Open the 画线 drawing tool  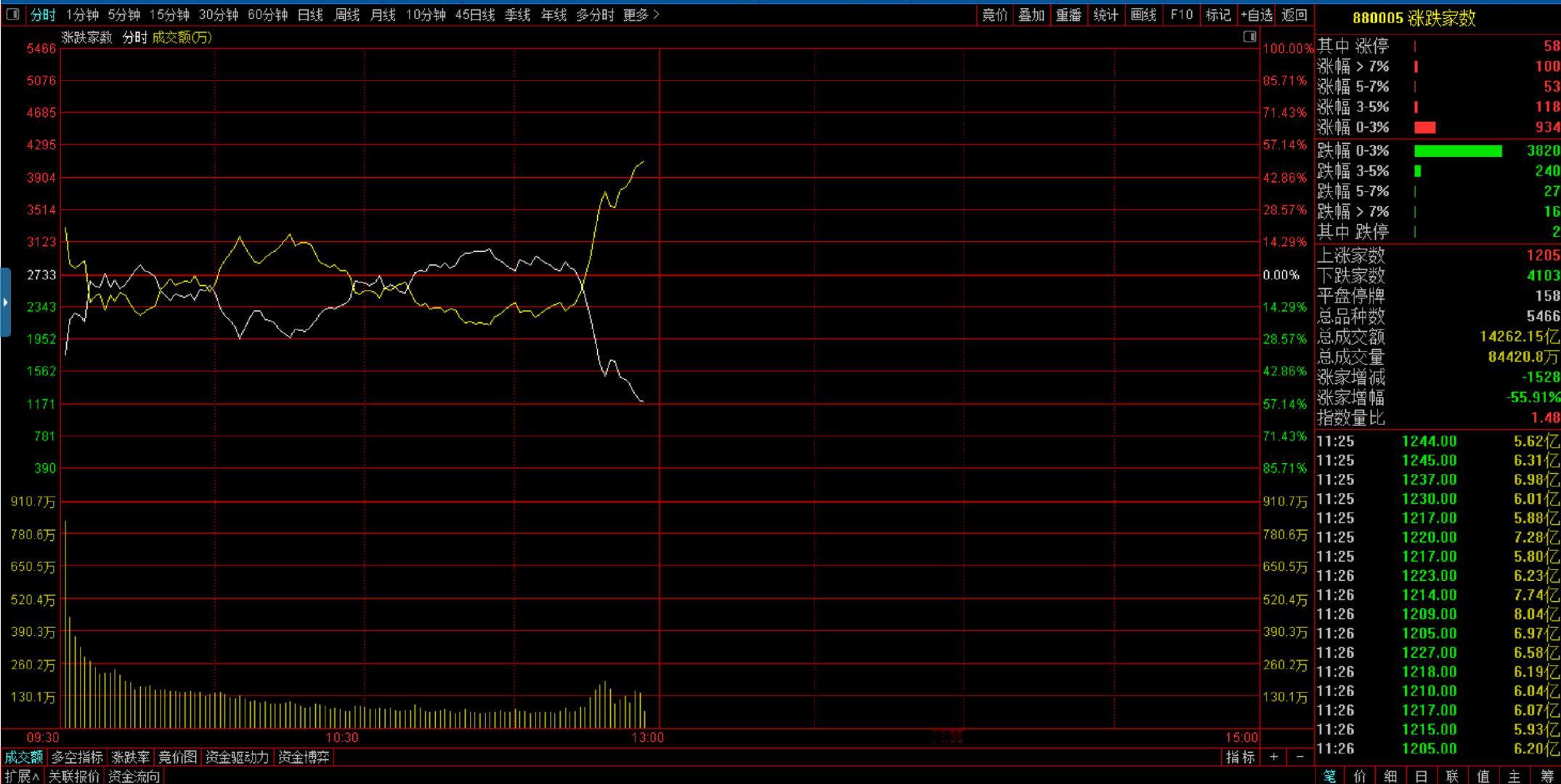point(1143,15)
